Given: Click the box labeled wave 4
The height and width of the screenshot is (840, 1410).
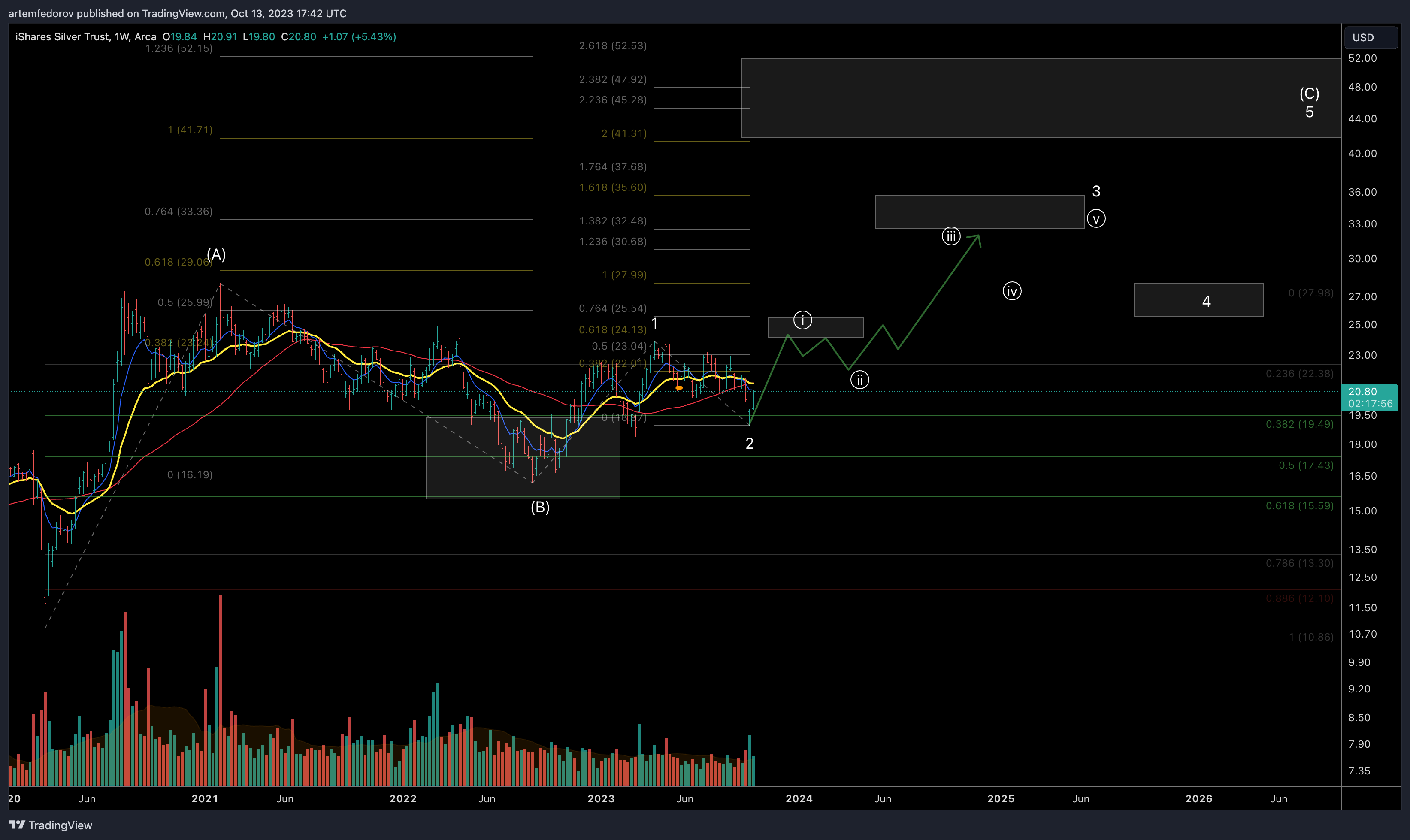Looking at the screenshot, I should [1199, 300].
